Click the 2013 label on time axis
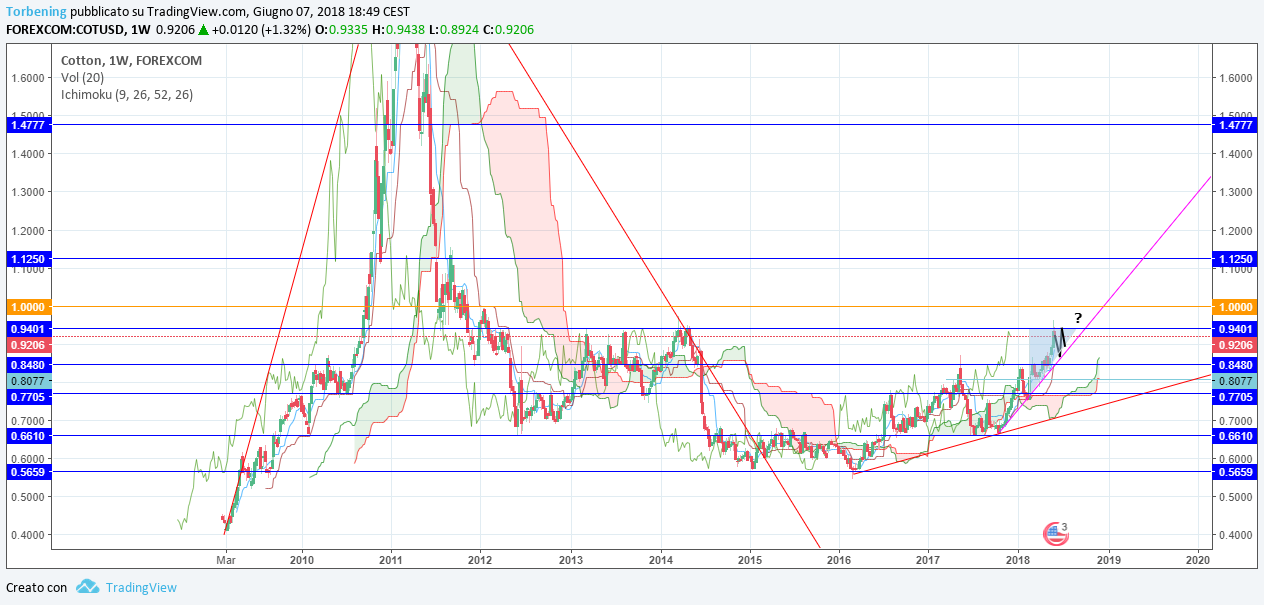The image size is (1264, 605). pos(571,562)
